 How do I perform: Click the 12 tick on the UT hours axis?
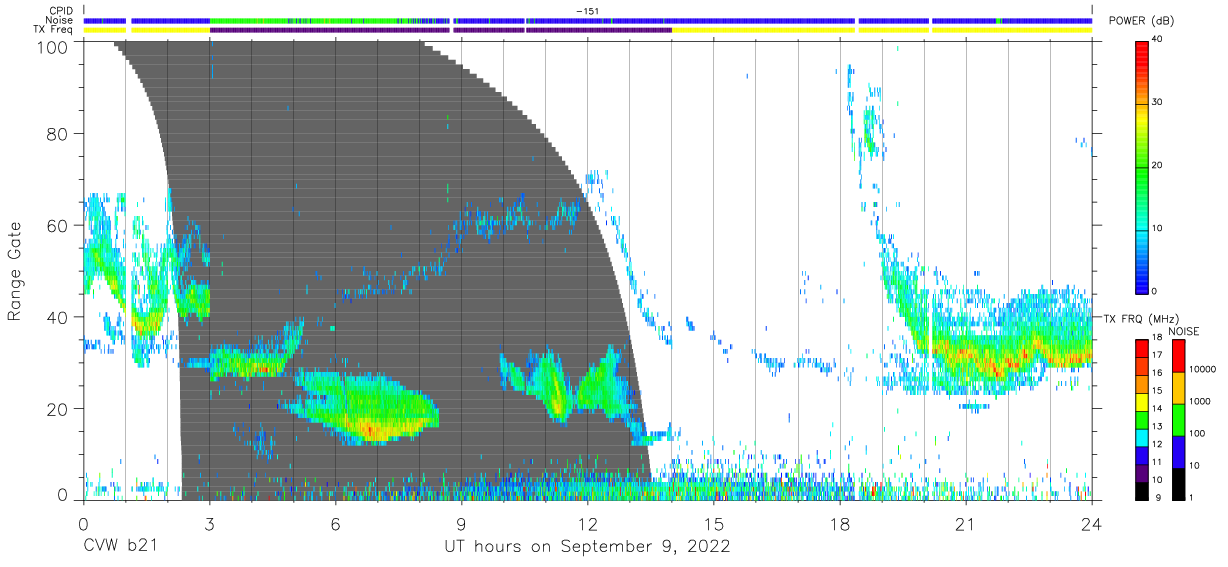point(588,523)
